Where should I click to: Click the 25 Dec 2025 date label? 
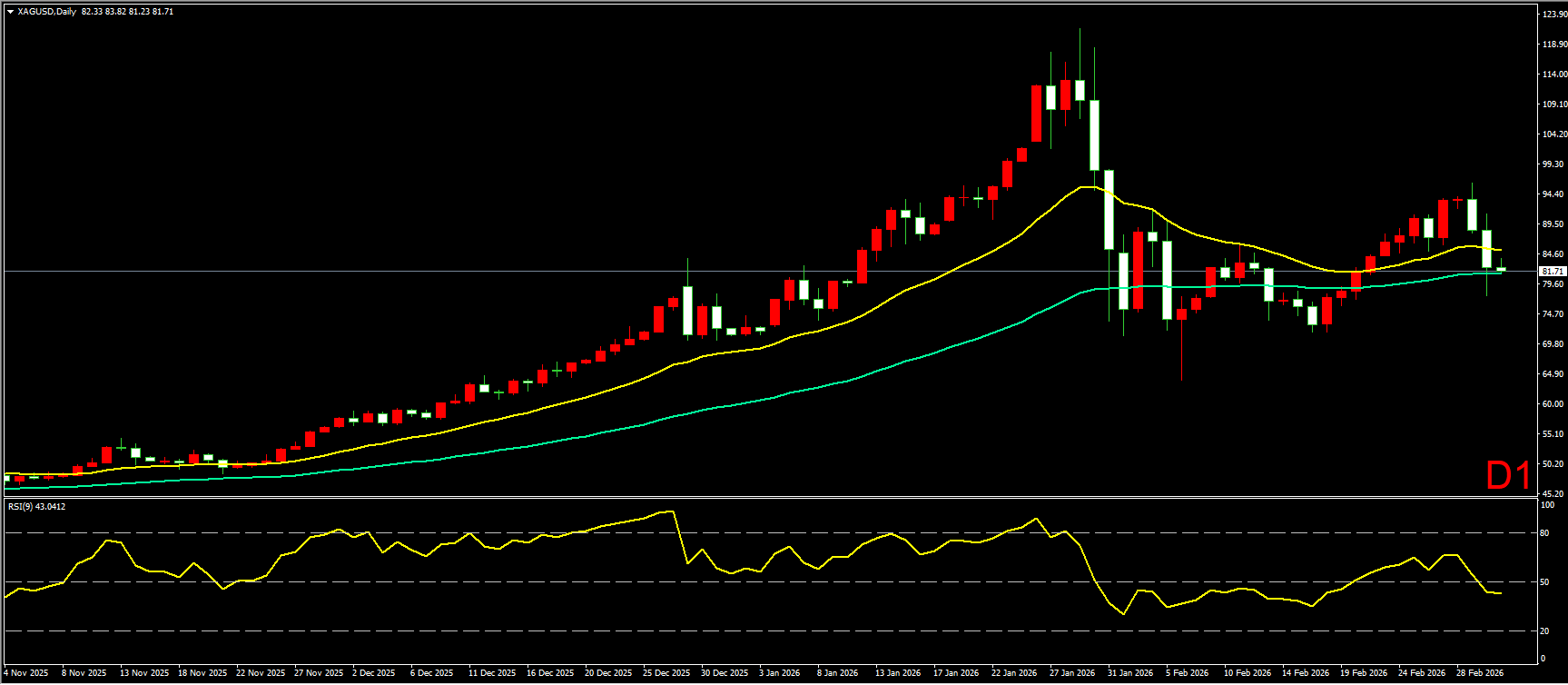tap(666, 673)
